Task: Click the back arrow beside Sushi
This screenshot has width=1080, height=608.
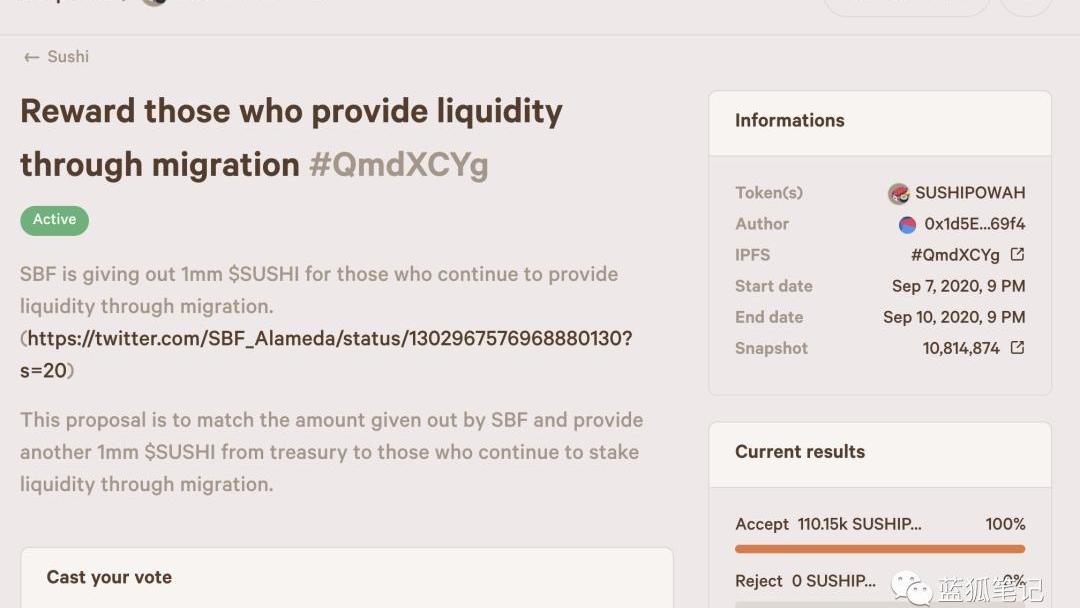Action: [31, 58]
